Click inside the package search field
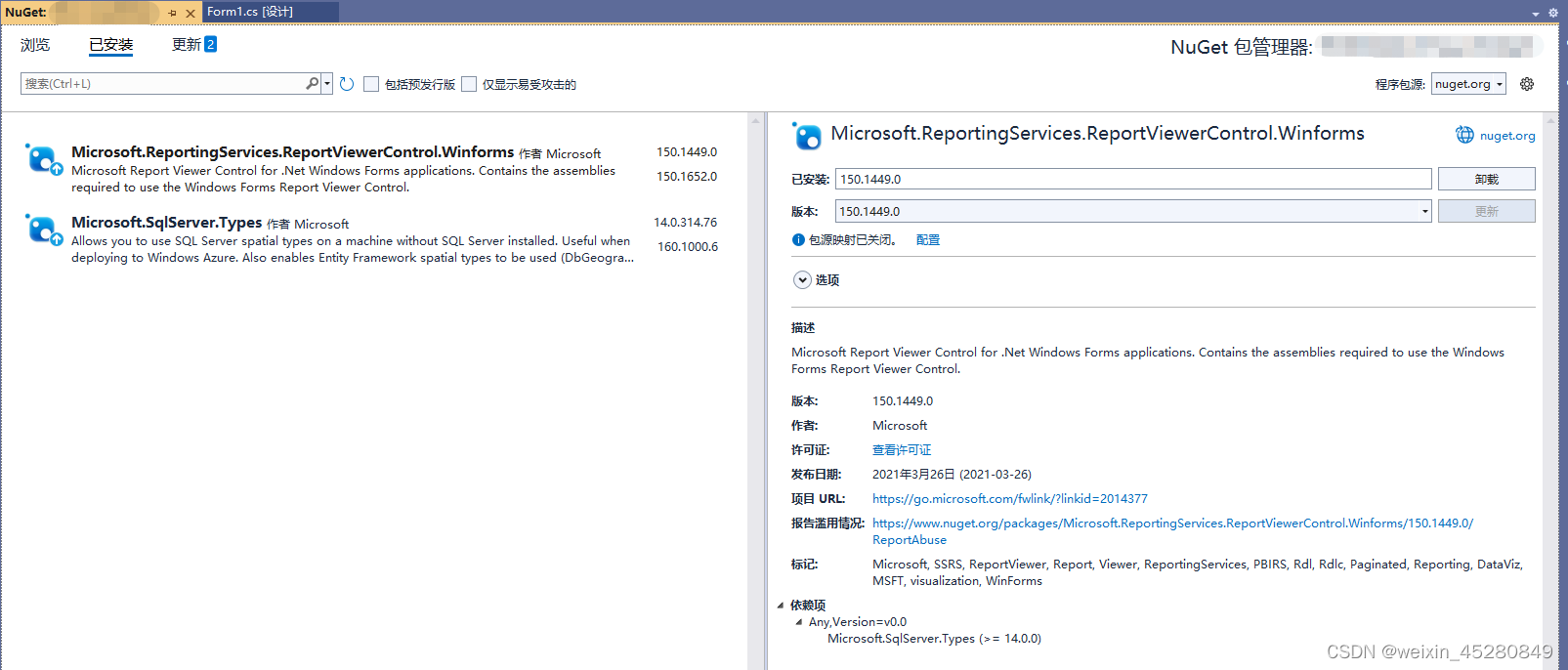1568x670 pixels. [162, 84]
